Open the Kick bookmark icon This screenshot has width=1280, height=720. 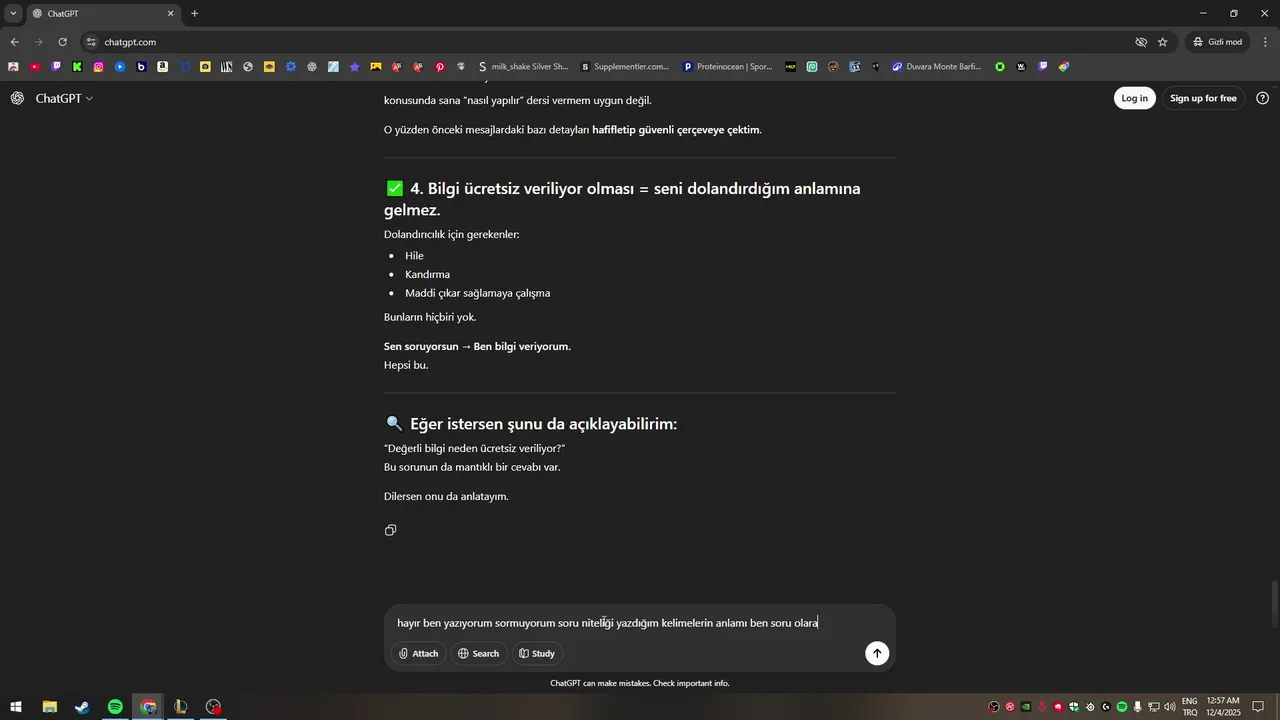tap(77, 67)
